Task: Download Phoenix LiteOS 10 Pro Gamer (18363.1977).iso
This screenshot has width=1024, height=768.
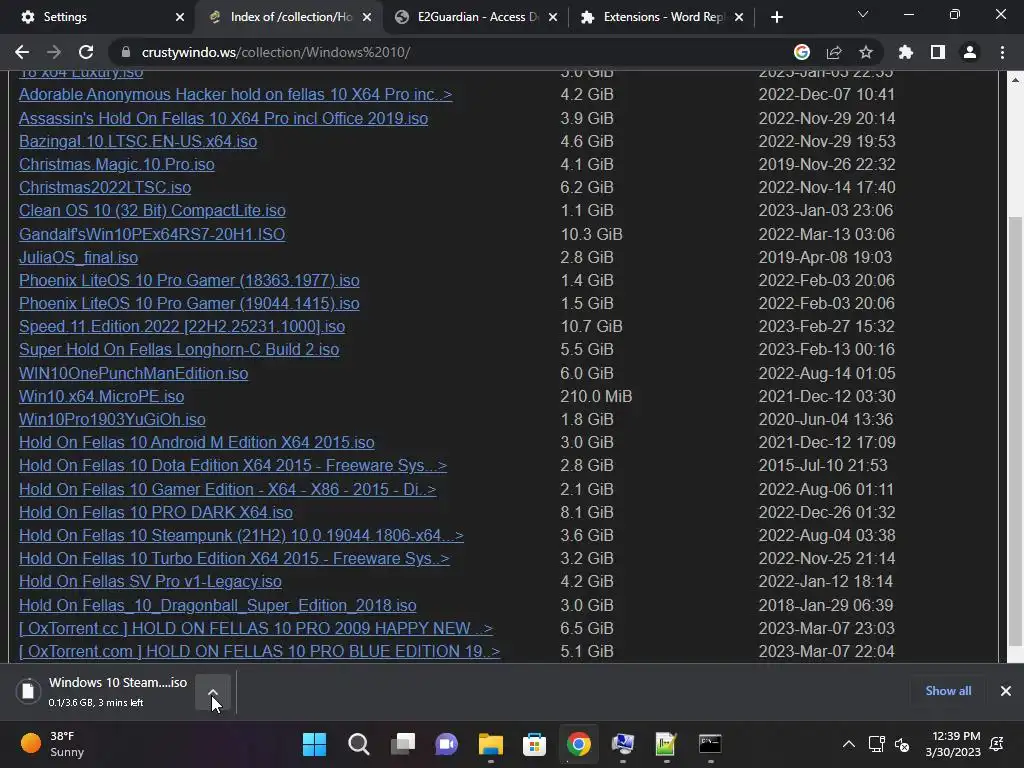Action: [x=189, y=280]
